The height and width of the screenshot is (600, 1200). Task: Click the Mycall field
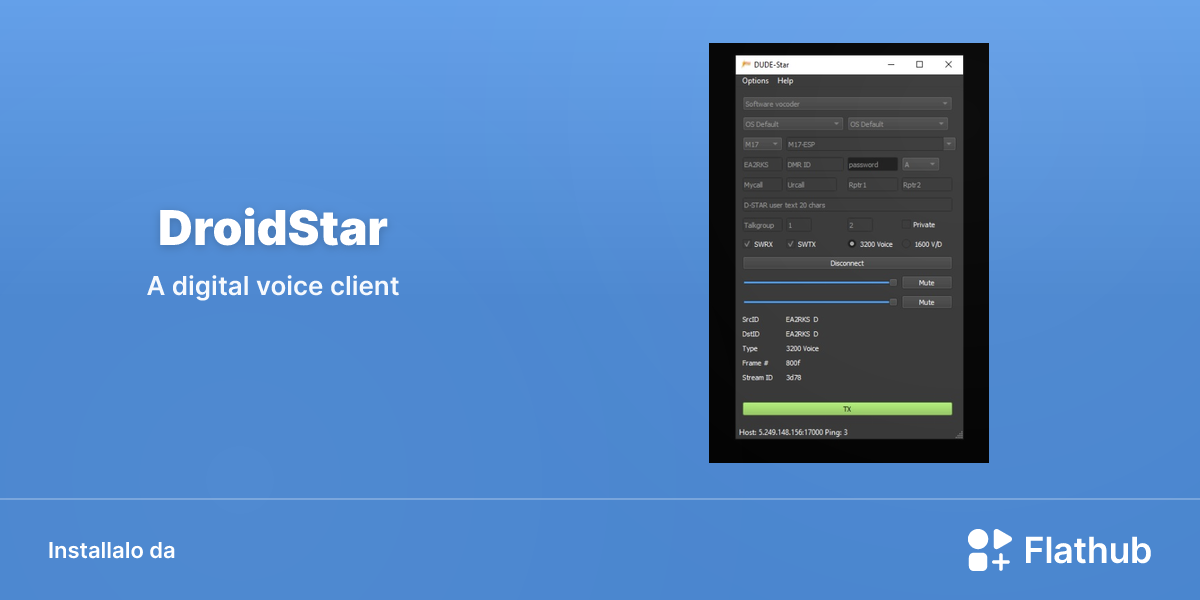pos(762,185)
